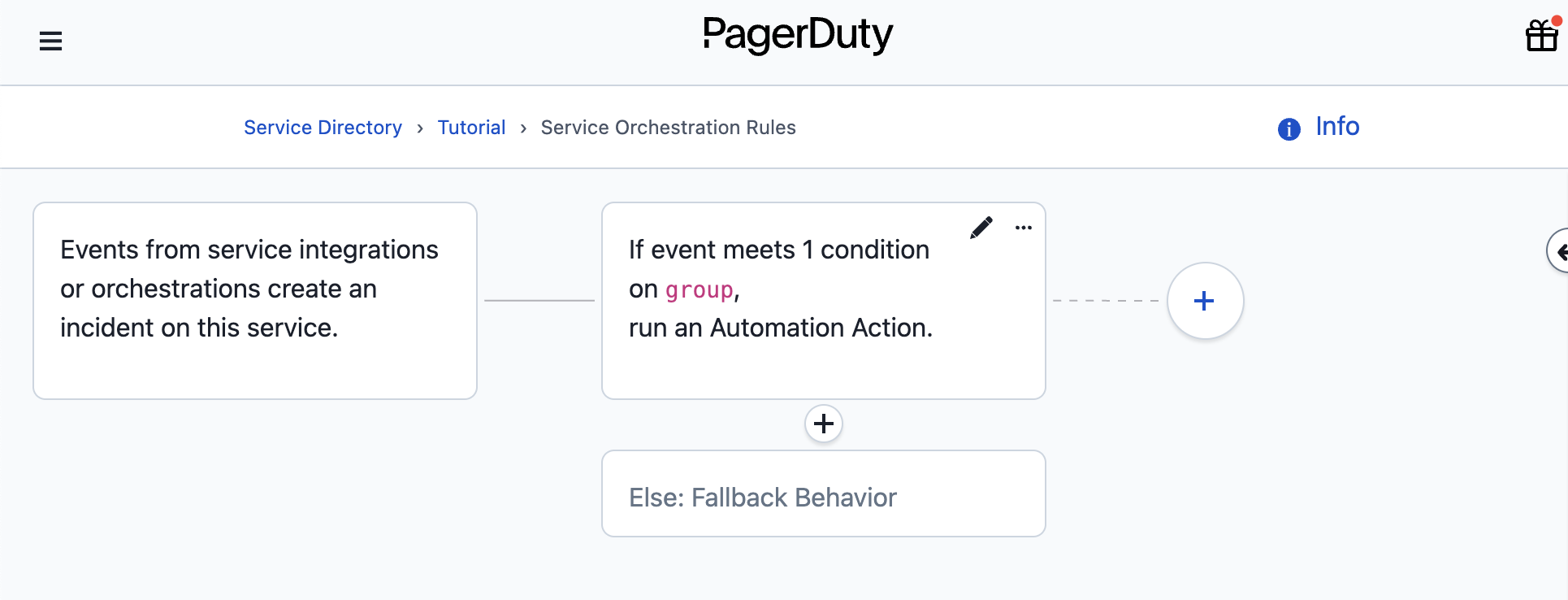
Task: Open the three-dot rule options menu
Action: 1024,228
